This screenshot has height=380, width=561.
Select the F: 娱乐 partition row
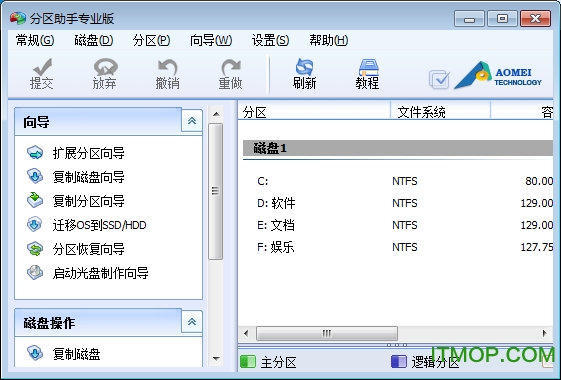coord(398,247)
